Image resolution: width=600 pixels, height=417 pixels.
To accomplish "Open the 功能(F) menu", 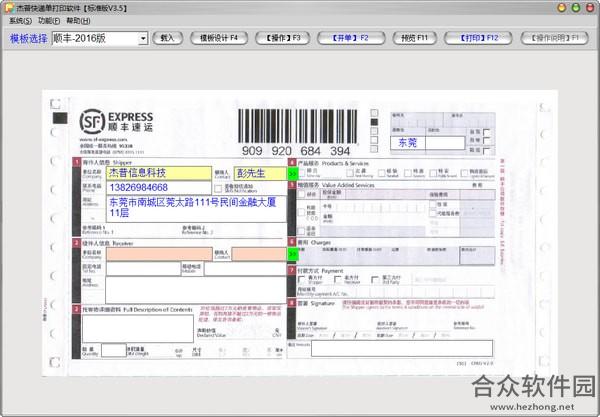I will pyautogui.click(x=49, y=21).
